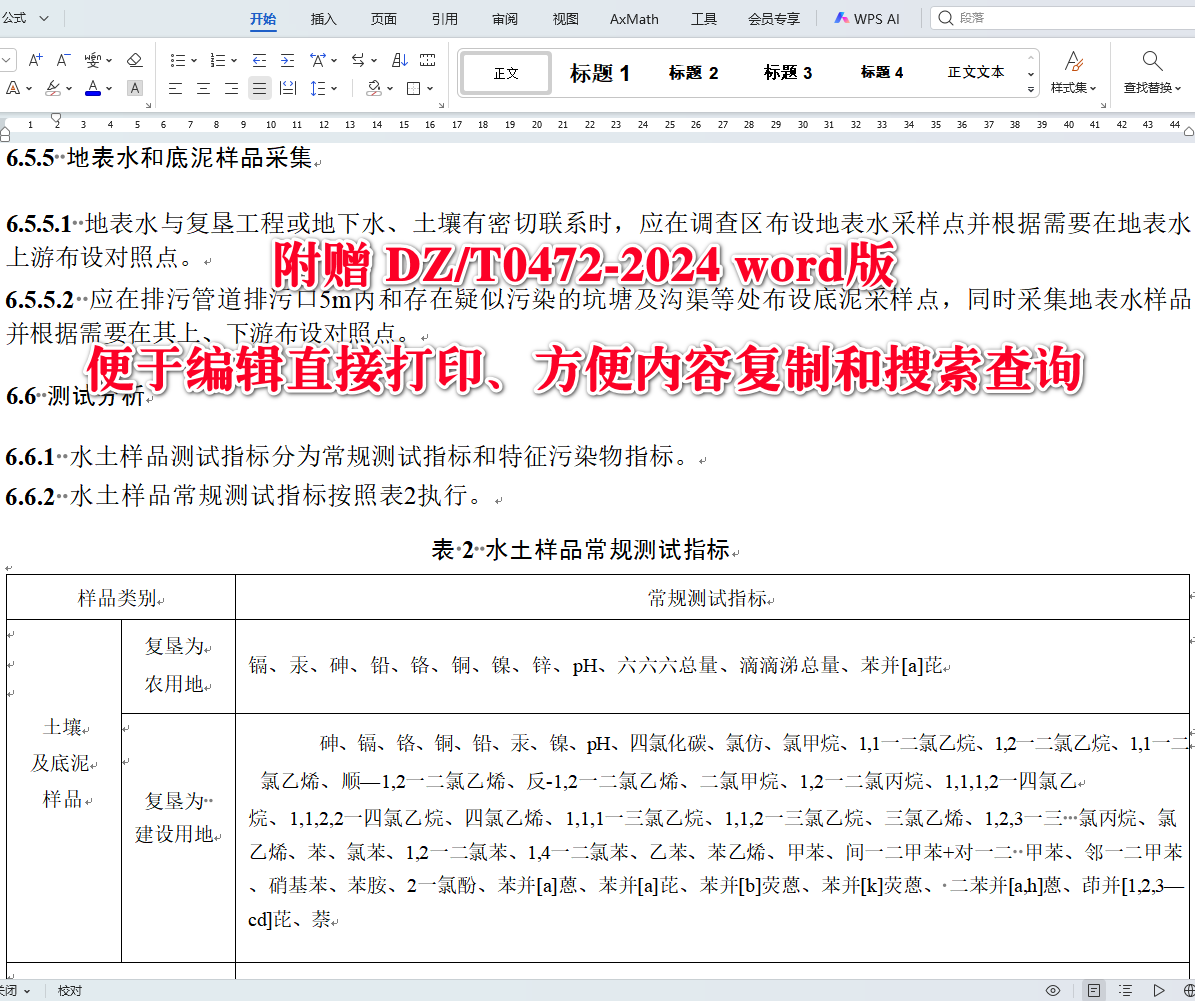Screen dimensions: 1195x1001
Task: Toggle justified alignment in paragraph group
Action: coord(259,89)
